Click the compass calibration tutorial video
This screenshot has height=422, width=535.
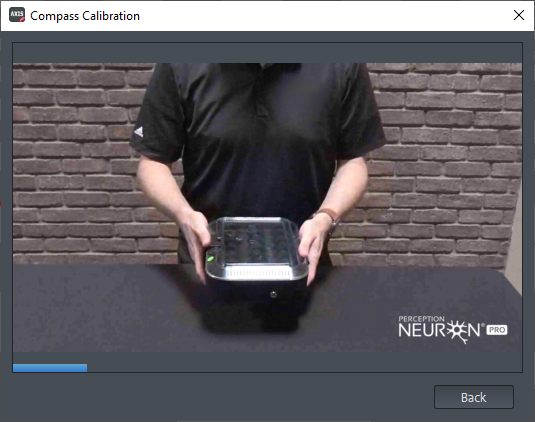click(268, 207)
